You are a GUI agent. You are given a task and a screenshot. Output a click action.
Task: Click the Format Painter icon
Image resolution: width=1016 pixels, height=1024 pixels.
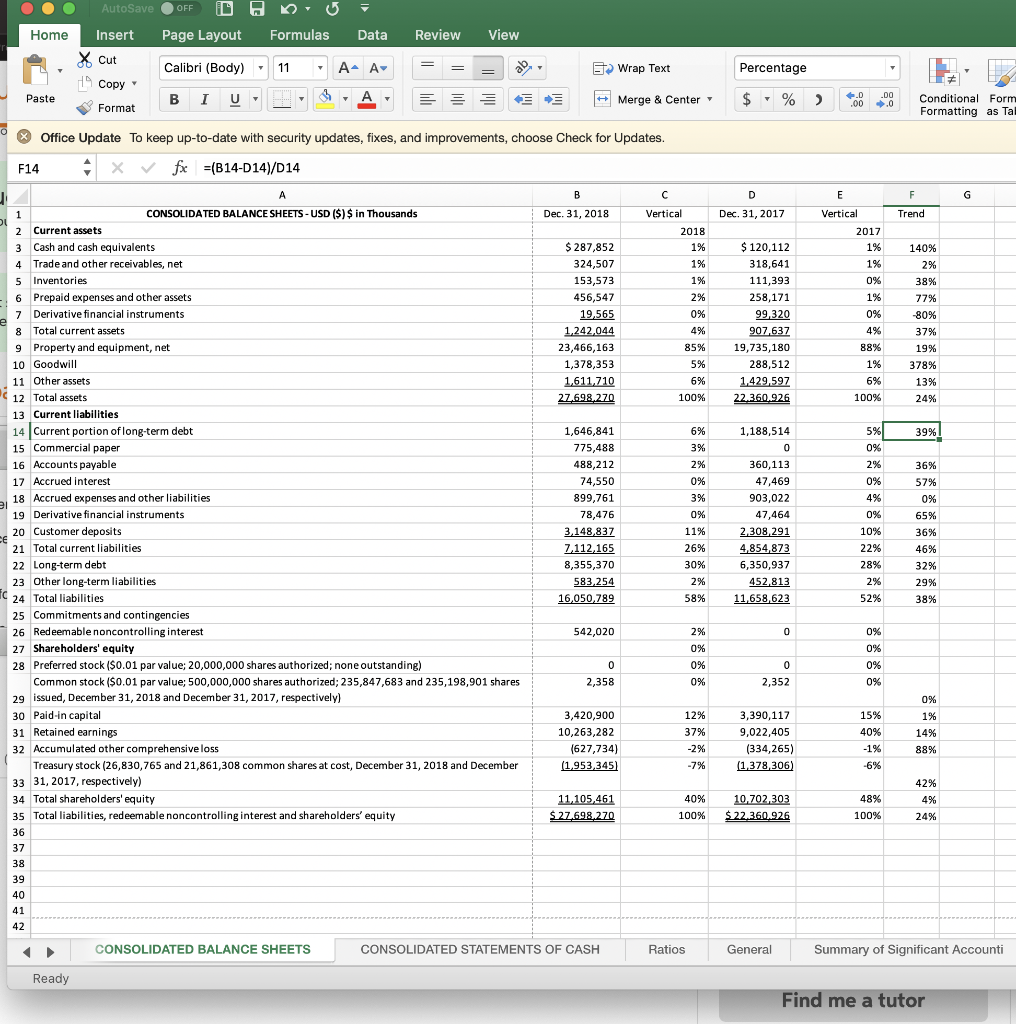point(85,107)
